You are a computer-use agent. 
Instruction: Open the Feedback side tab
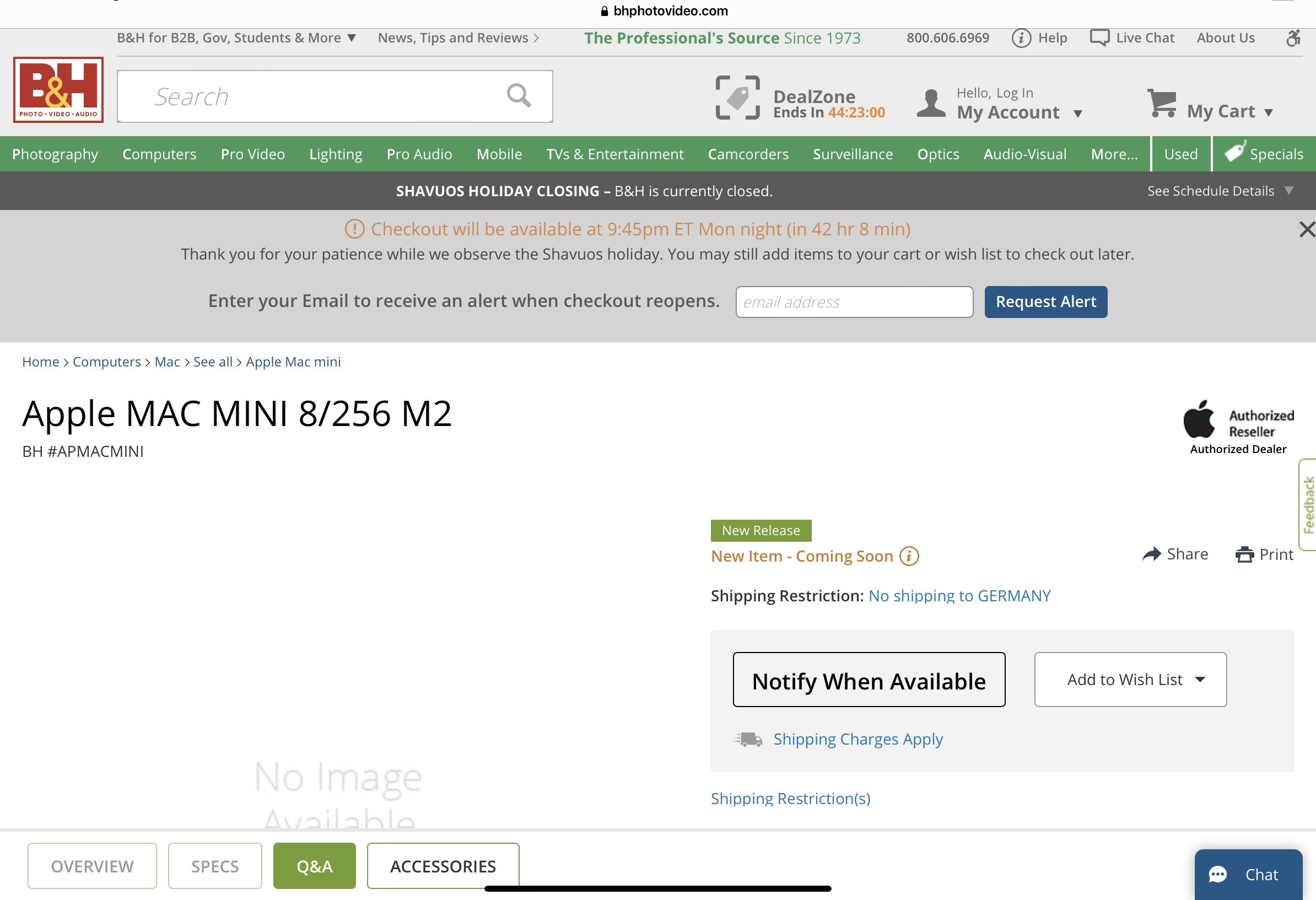(x=1308, y=504)
